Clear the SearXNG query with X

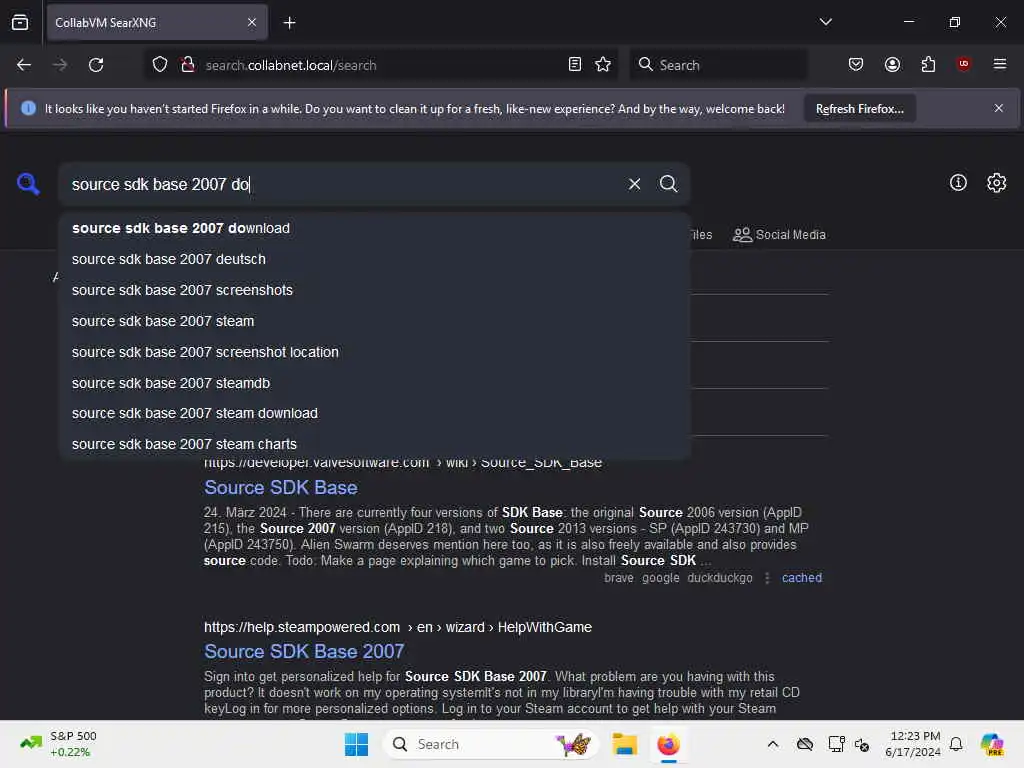634,184
